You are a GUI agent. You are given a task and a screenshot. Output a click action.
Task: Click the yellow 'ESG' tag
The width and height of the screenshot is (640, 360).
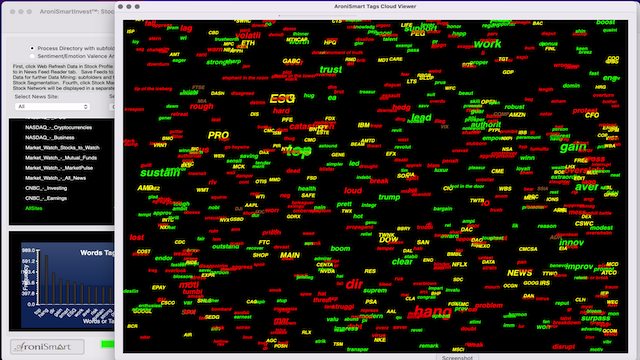point(282,98)
